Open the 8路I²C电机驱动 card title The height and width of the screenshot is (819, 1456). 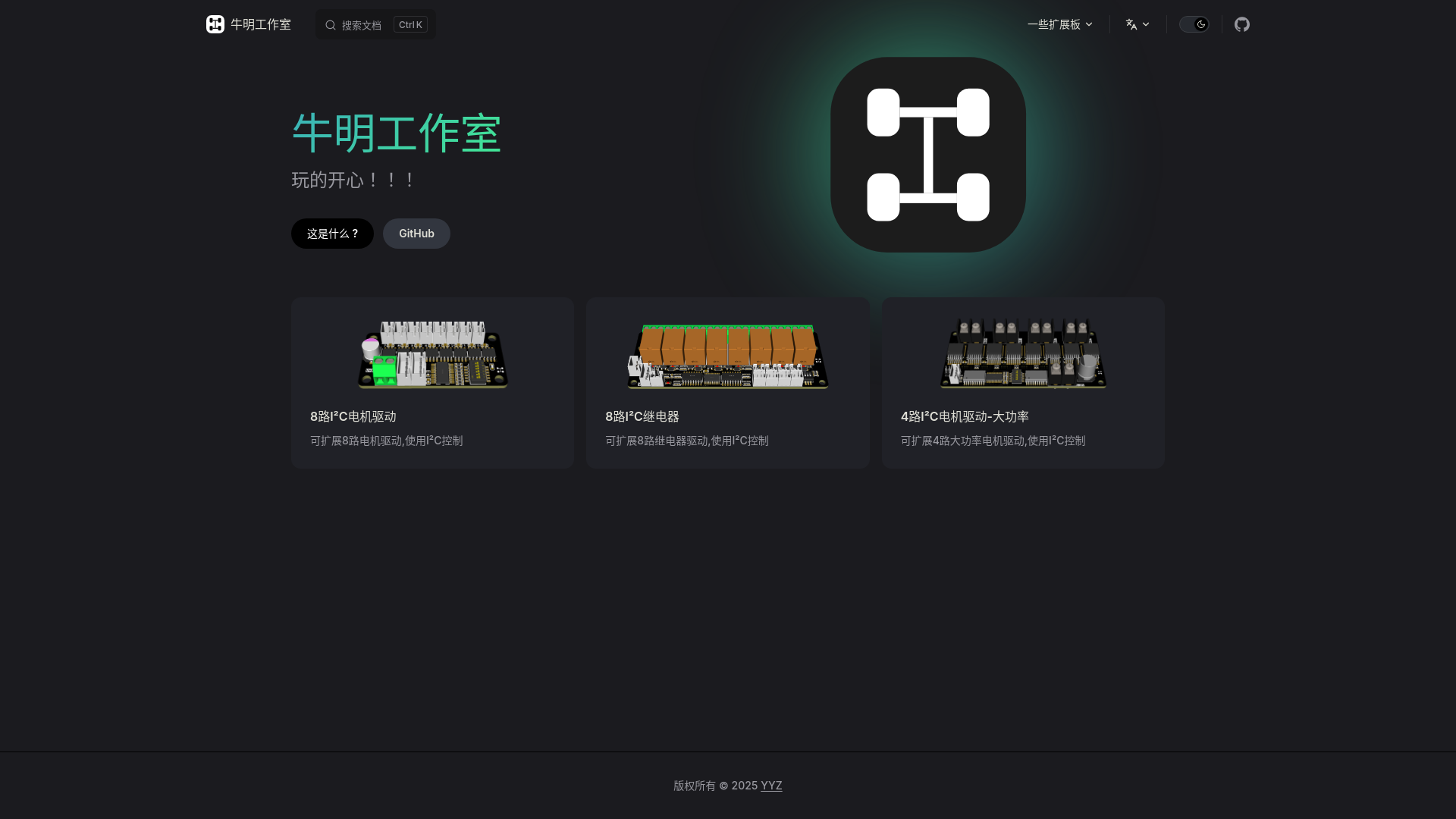point(353,416)
